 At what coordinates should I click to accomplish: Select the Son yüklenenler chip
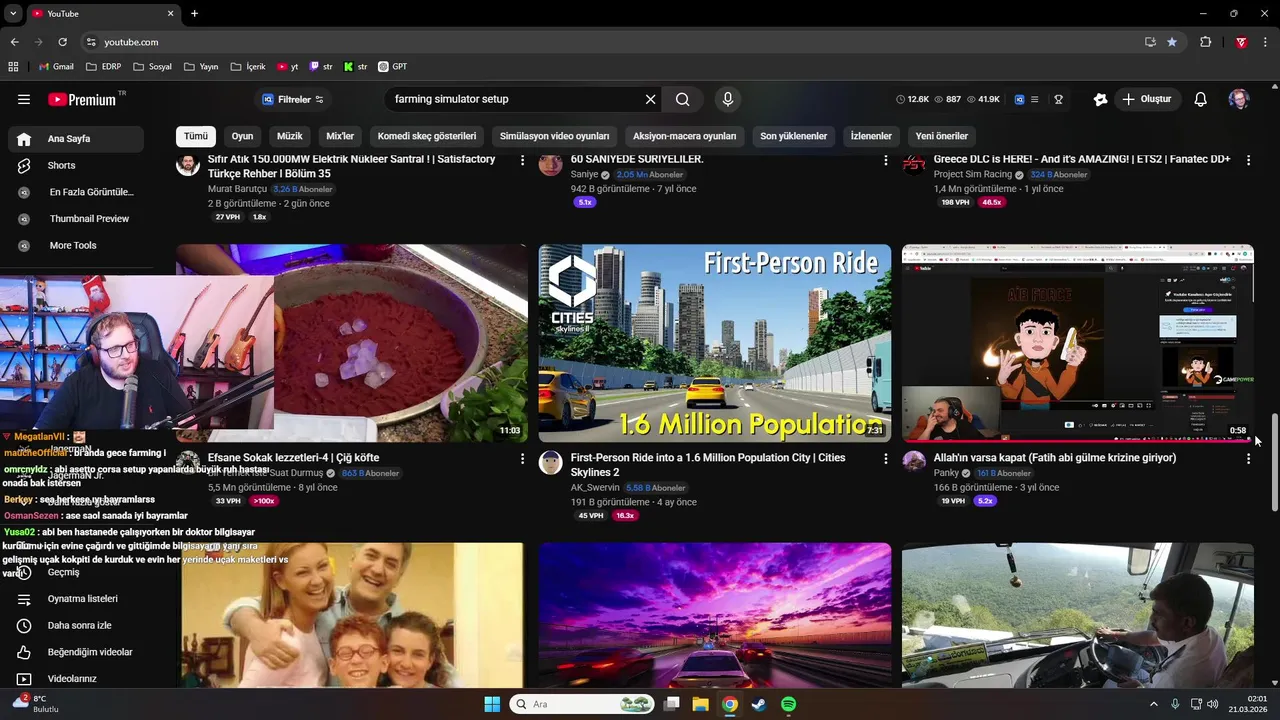pyautogui.click(x=793, y=136)
